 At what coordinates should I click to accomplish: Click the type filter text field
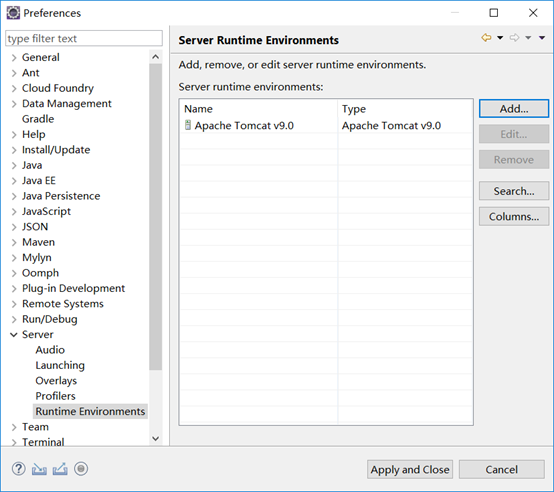click(84, 38)
